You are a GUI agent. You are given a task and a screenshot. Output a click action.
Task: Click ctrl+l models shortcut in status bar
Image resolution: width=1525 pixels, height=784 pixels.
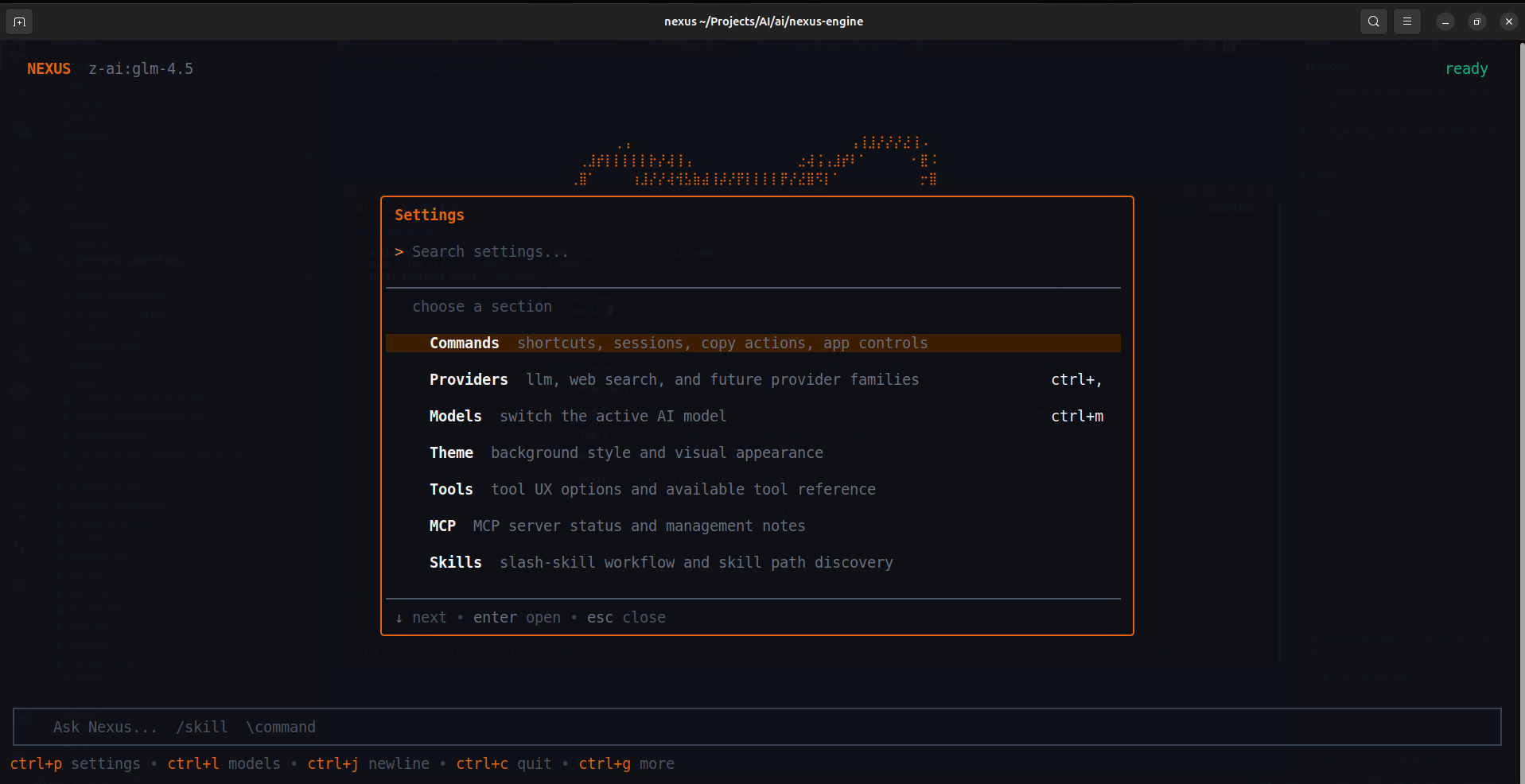pos(224,763)
